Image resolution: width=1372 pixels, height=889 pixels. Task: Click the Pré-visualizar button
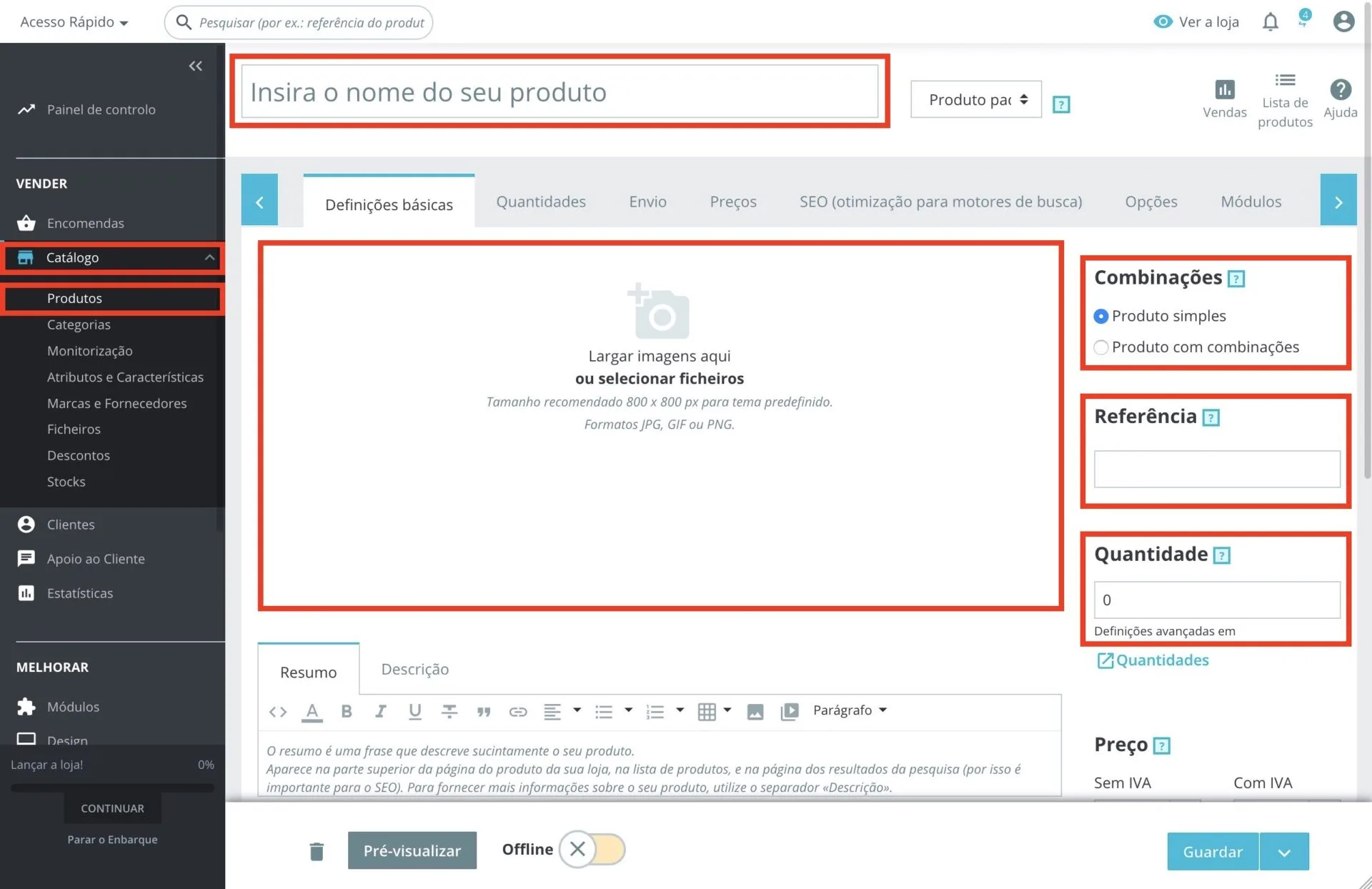click(x=412, y=850)
